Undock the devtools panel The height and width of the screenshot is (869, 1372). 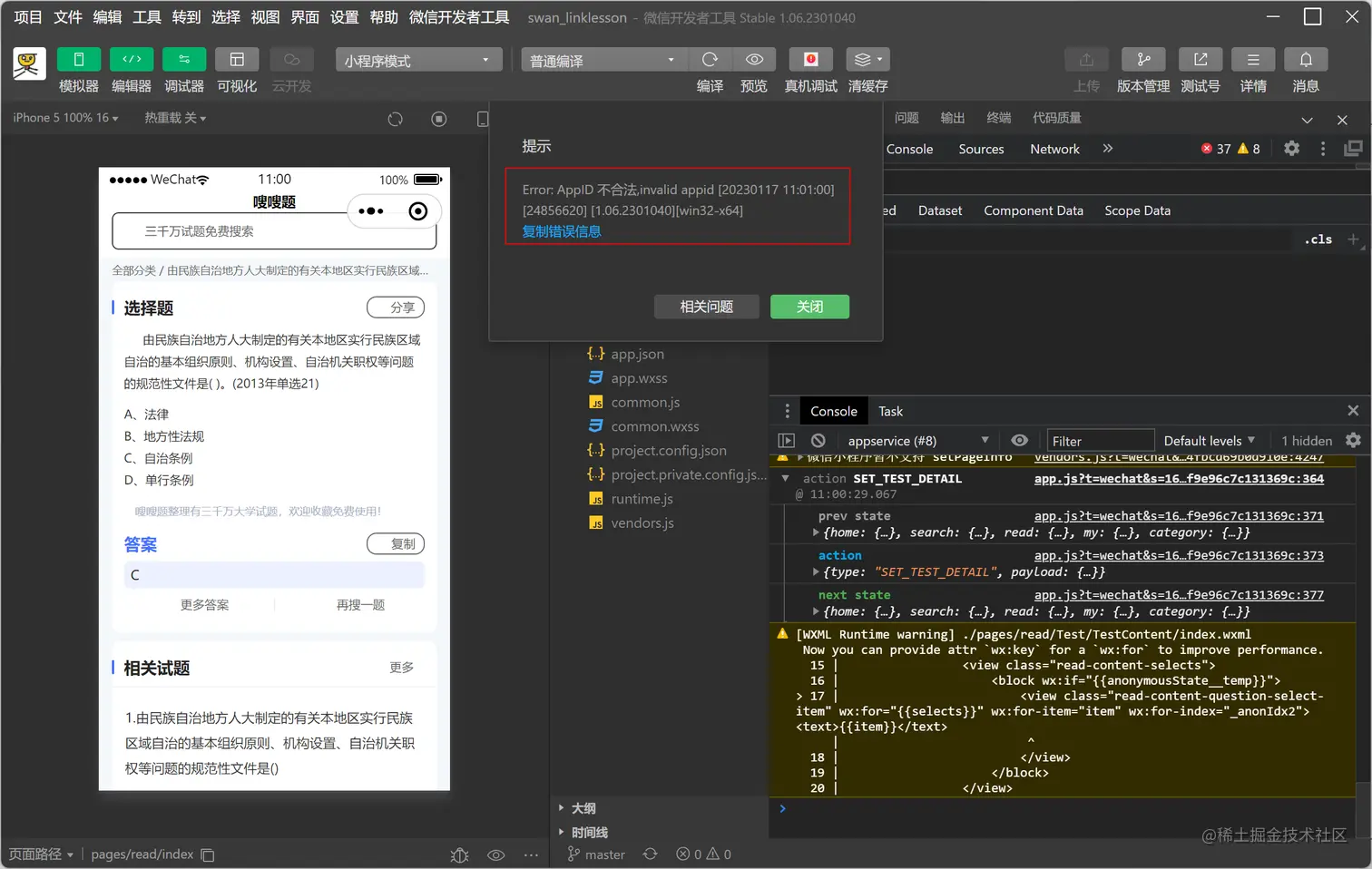[1353, 148]
